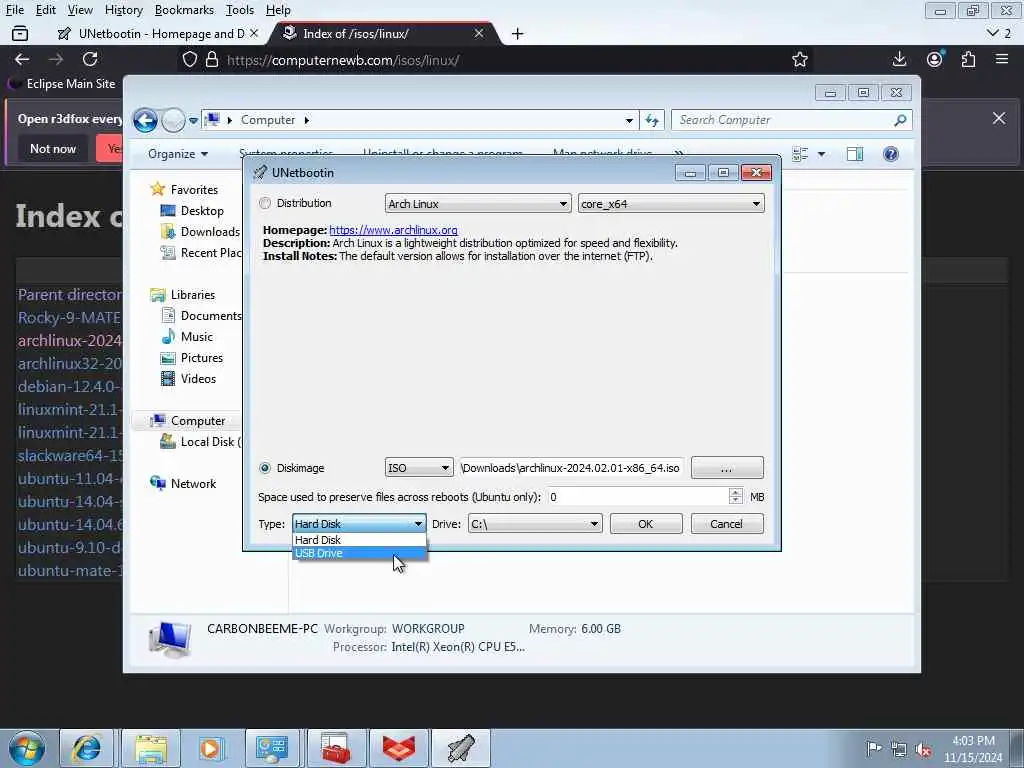
Task: Open Internet Explorer from the taskbar
Action: click(86, 748)
